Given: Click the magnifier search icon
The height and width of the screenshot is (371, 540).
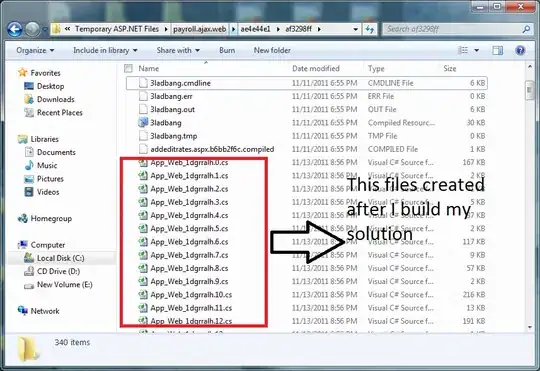Looking at the screenshot, I should [x=526, y=29].
